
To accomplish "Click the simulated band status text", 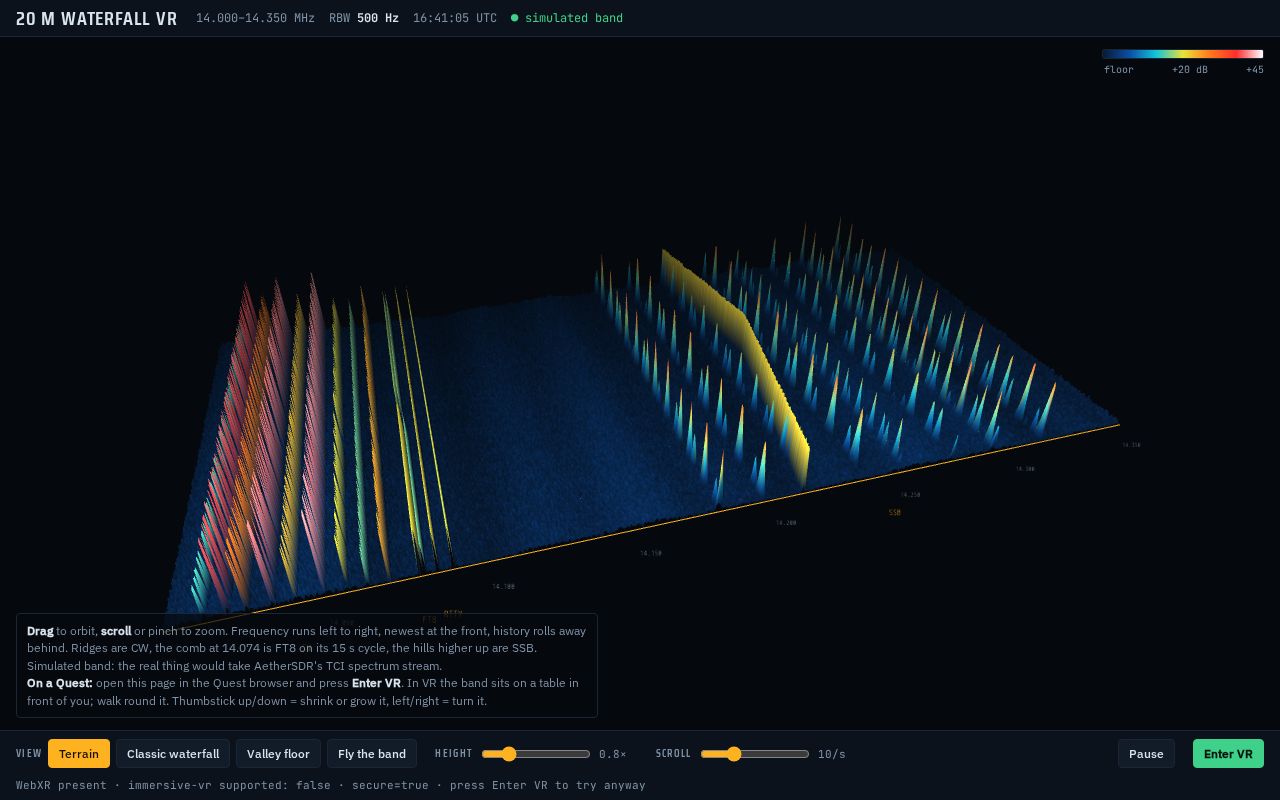I will [574, 18].
